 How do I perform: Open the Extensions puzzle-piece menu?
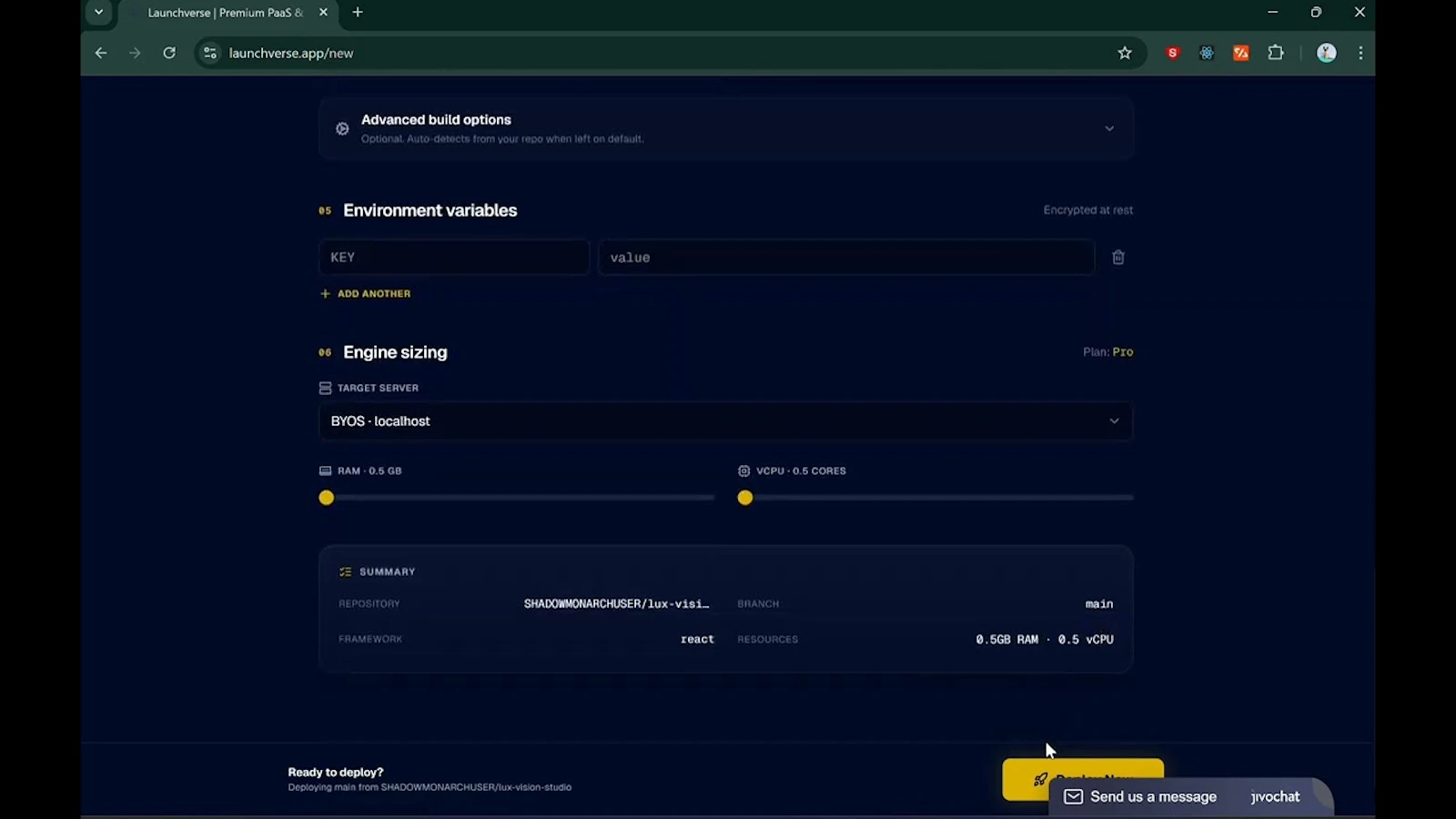1276,53
